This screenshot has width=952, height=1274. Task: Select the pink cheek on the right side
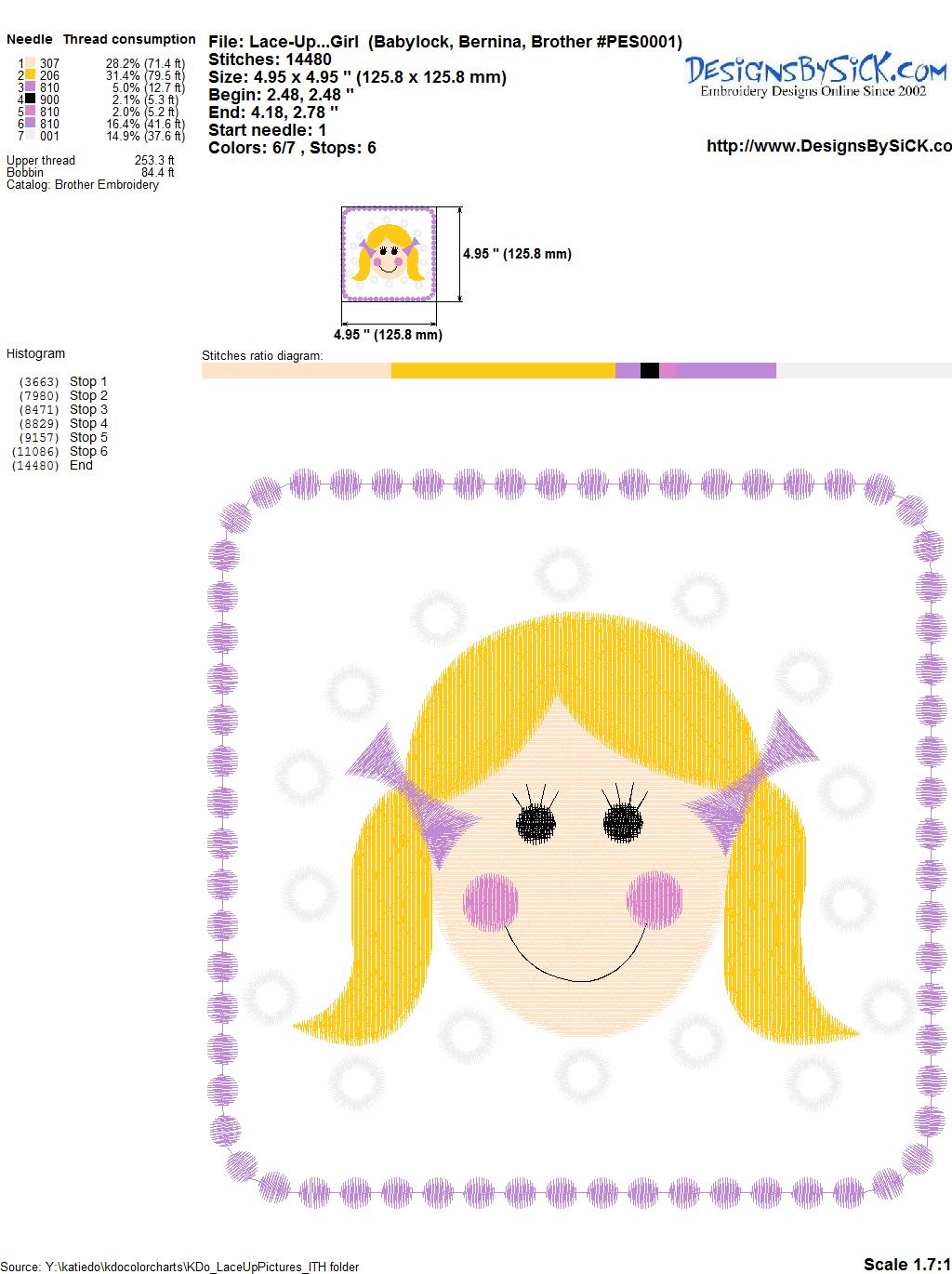(x=661, y=898)
